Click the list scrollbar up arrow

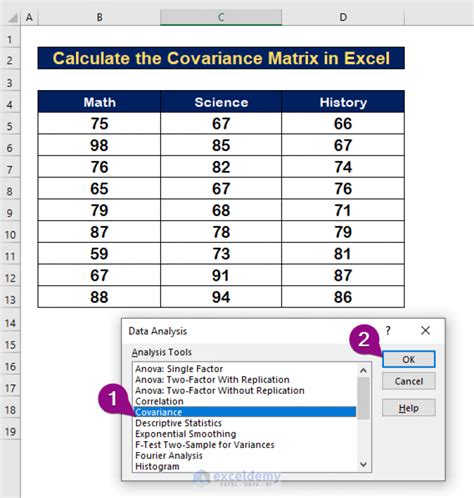[x=363, y=370]
